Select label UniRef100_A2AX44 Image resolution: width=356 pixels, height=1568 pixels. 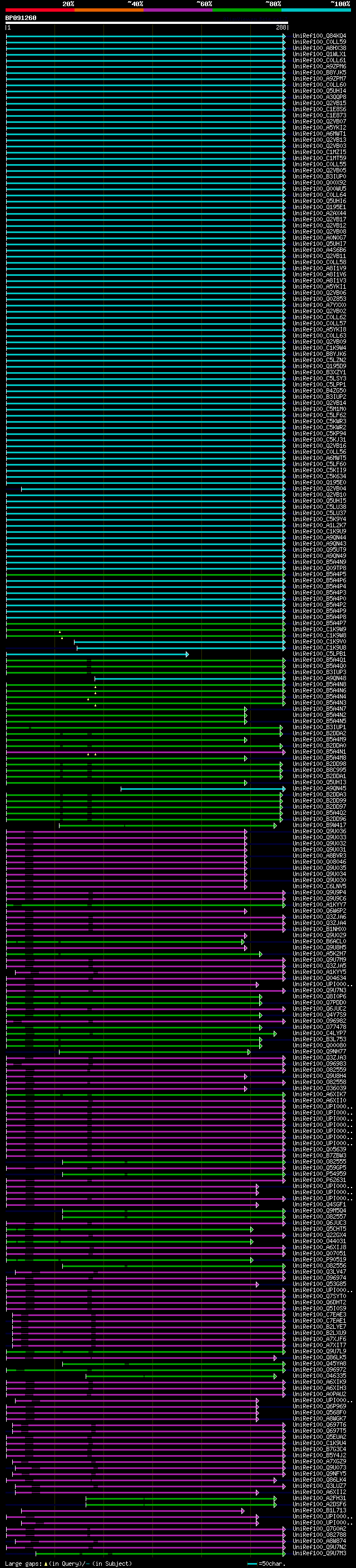(x=319, y=214)
